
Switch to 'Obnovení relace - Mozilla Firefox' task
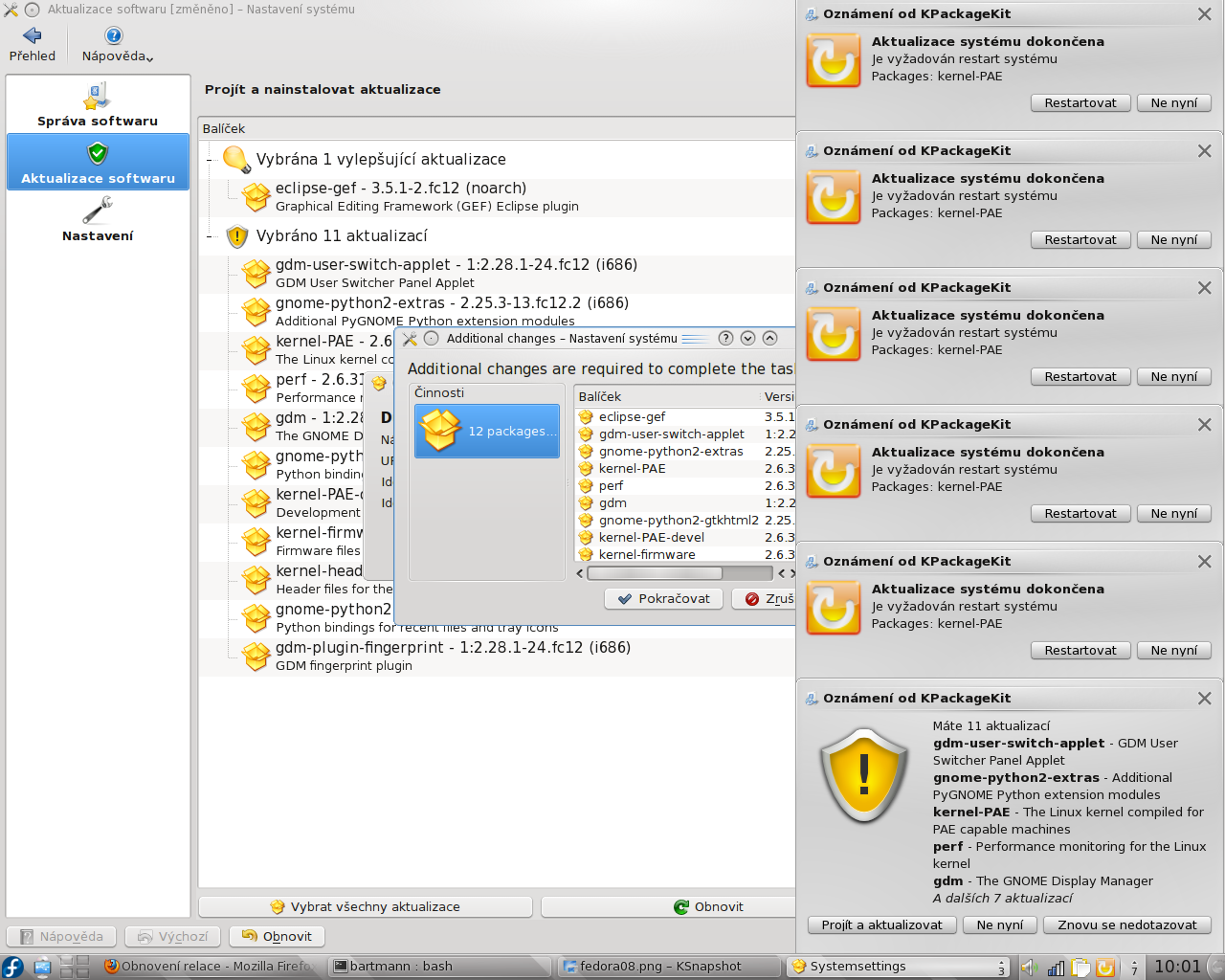pos(210,967)
